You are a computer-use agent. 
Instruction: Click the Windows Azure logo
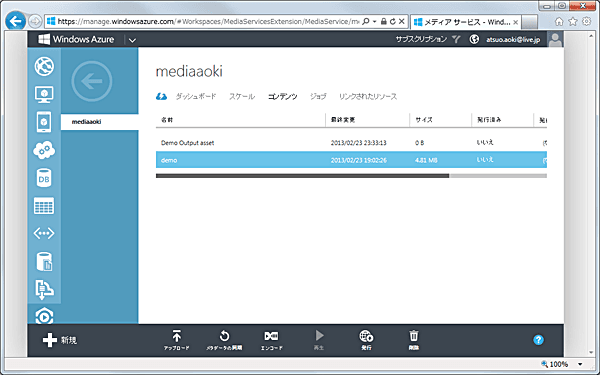[76, 39]
